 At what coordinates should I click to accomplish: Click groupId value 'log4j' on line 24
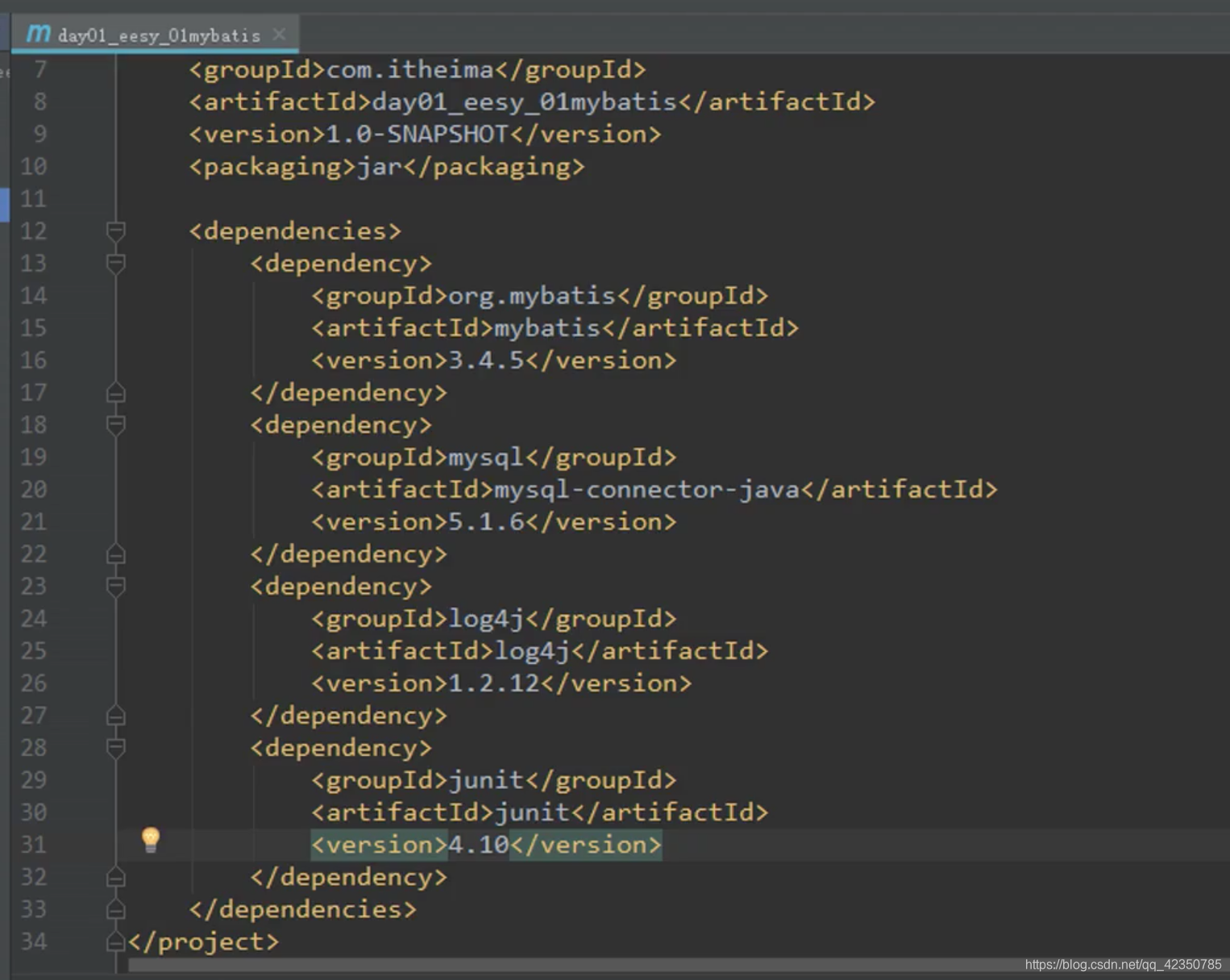486,618
